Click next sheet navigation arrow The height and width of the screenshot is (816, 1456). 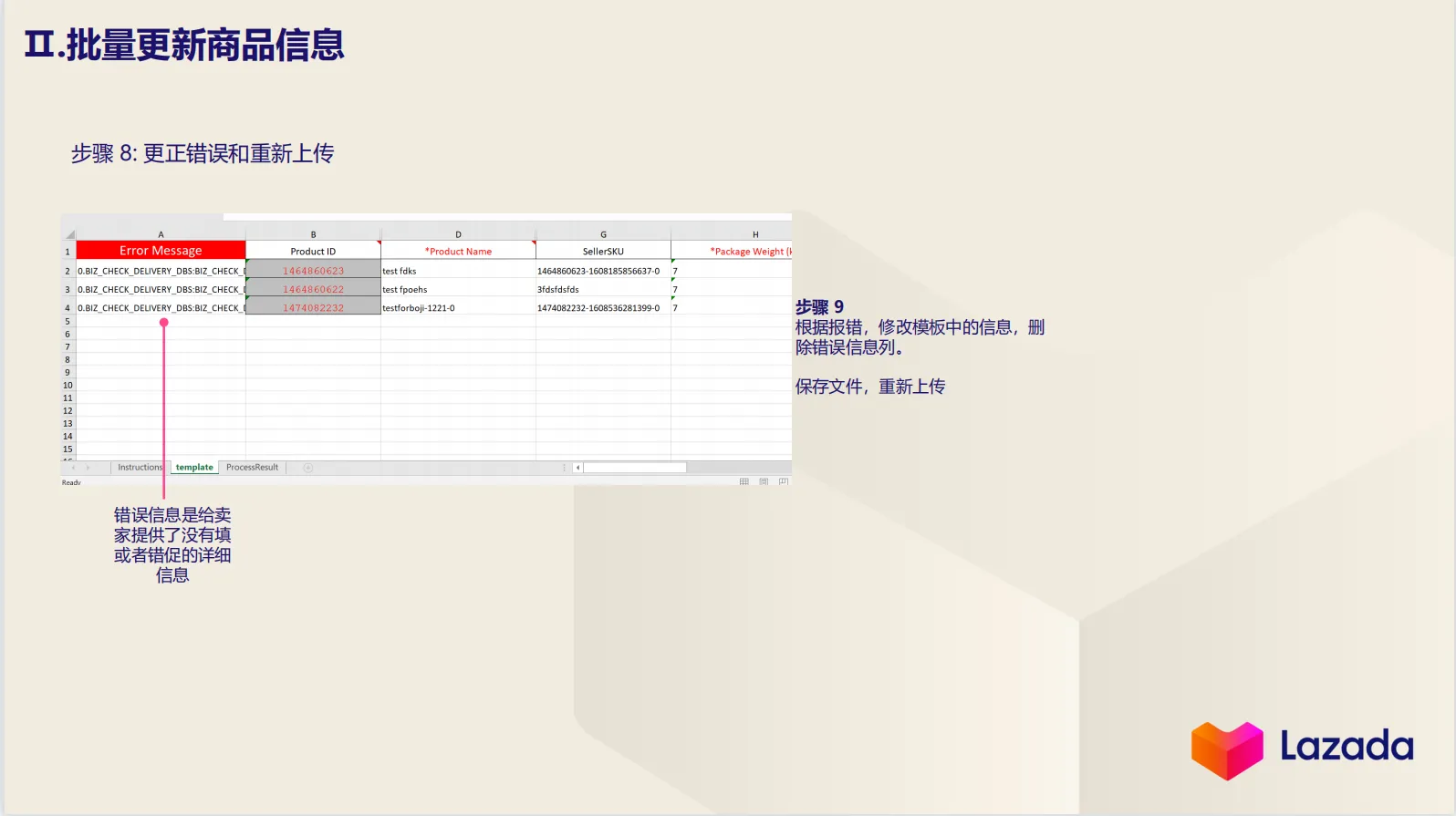88,468
